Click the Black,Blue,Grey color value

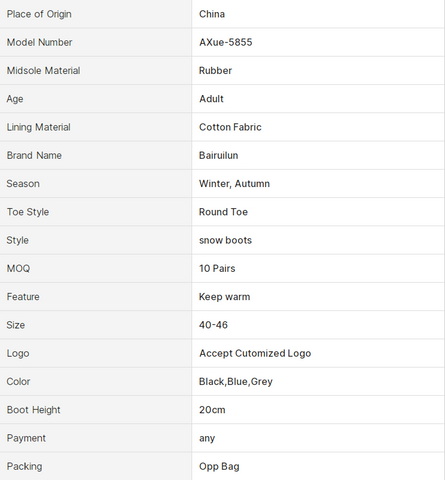tap(236, 382)
